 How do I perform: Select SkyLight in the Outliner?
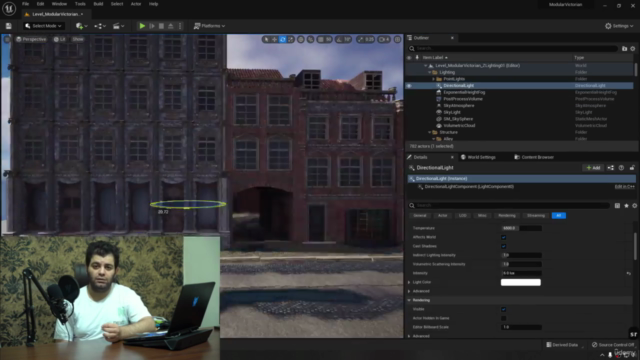coord(452,112)
